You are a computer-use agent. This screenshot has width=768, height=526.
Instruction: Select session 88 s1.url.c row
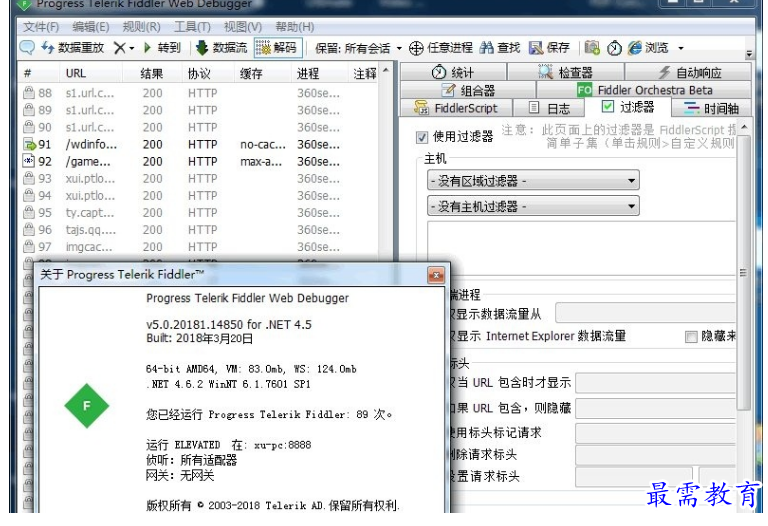[x=198, y=93]
